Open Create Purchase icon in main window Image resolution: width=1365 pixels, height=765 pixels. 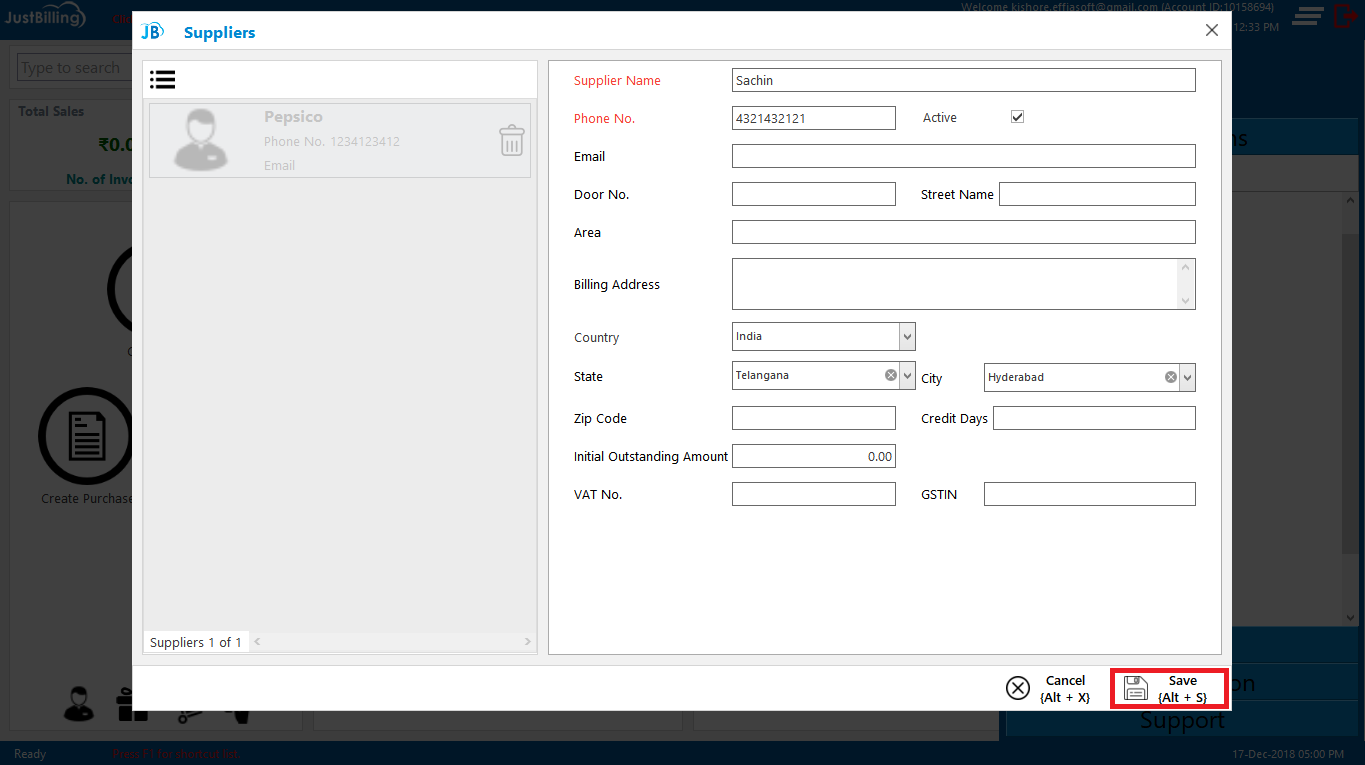[x=86, y=436]
